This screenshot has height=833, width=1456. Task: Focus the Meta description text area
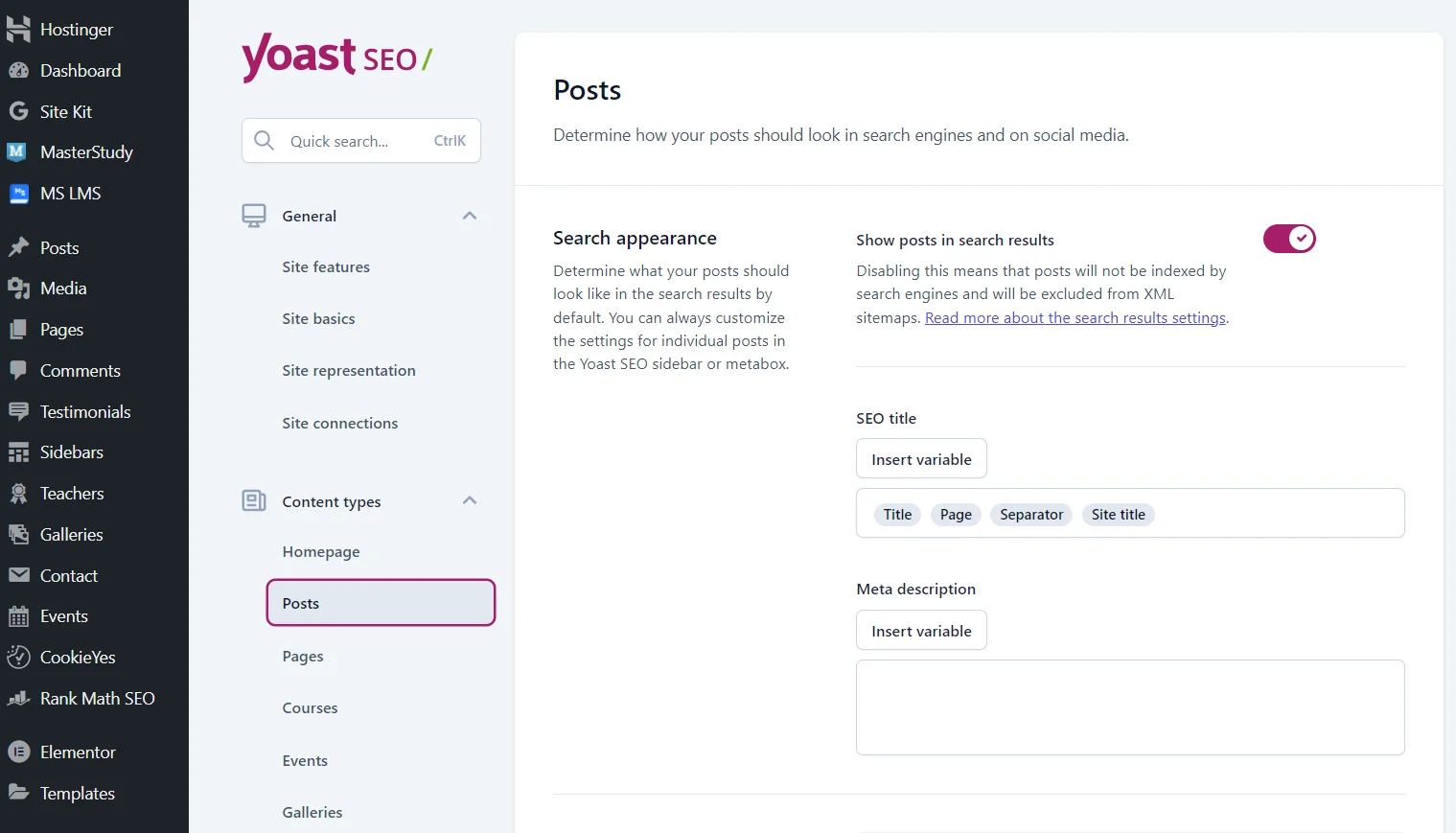(x=1130, y=707)
